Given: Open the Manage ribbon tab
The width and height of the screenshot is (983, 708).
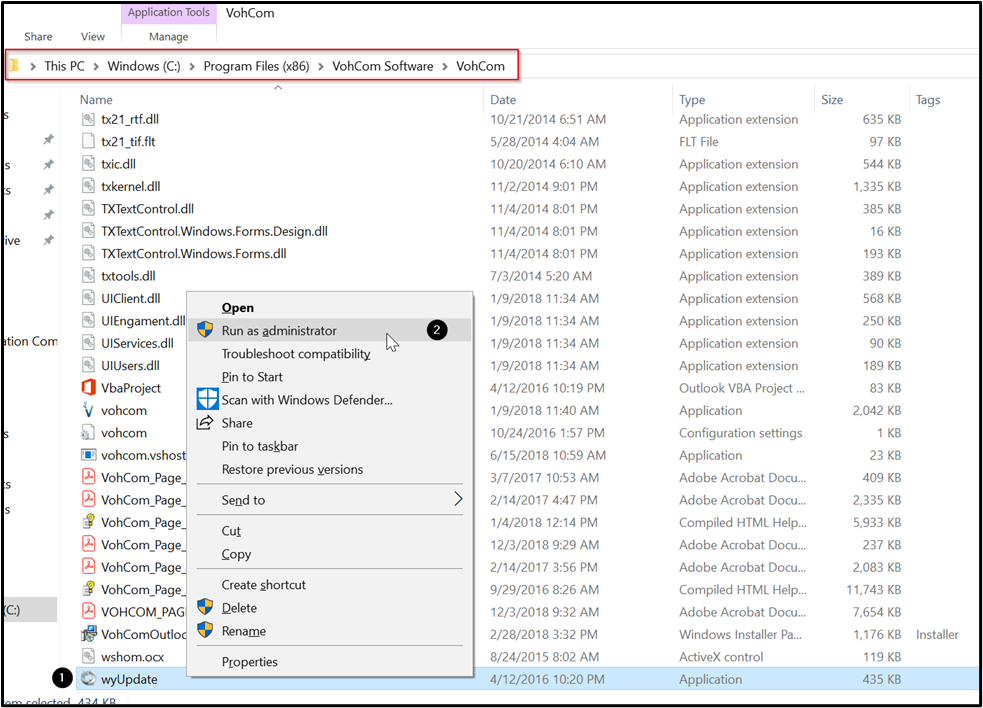Looking at the screenshot, I should click(x=169, y=36).
